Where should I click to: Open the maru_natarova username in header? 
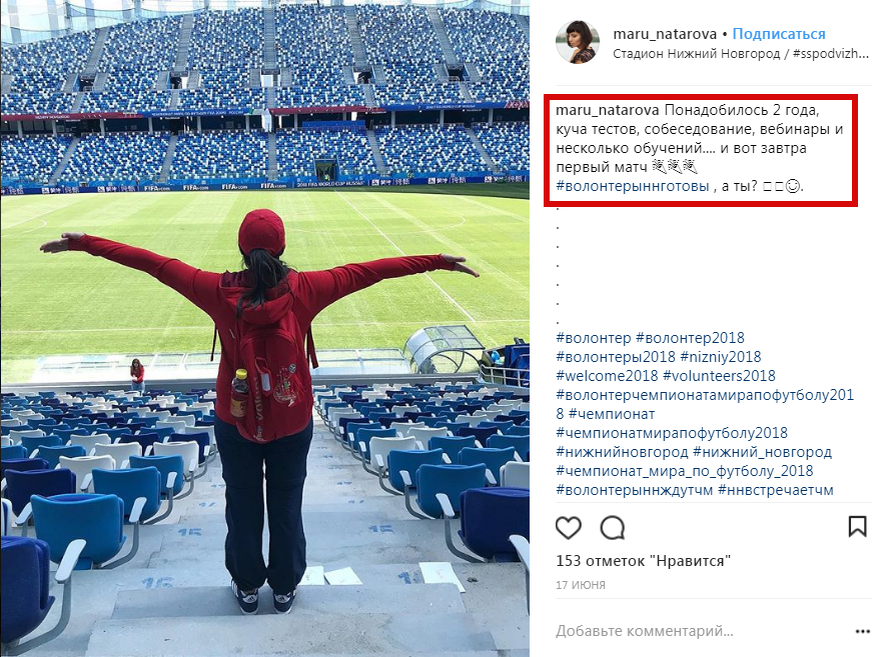(x=664, y=34)
